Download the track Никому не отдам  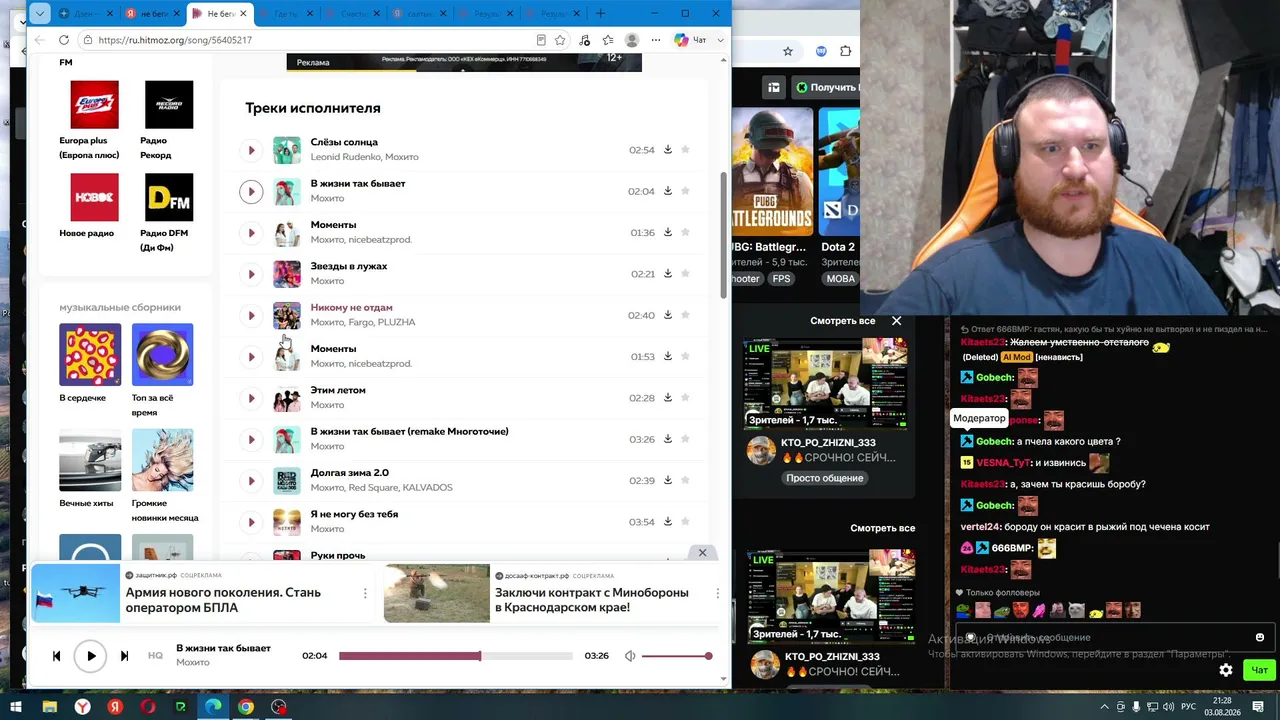point(668,315)
